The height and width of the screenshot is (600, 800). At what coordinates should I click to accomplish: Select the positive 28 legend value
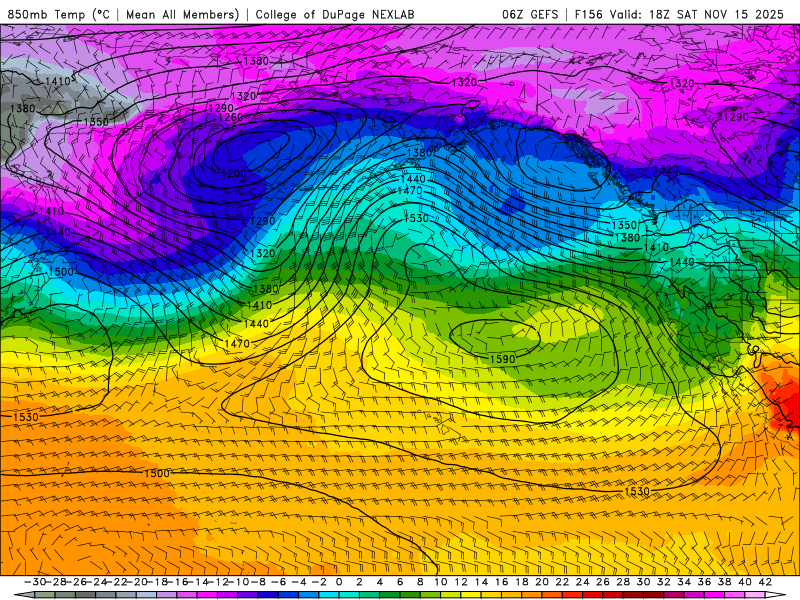point(623,582)
